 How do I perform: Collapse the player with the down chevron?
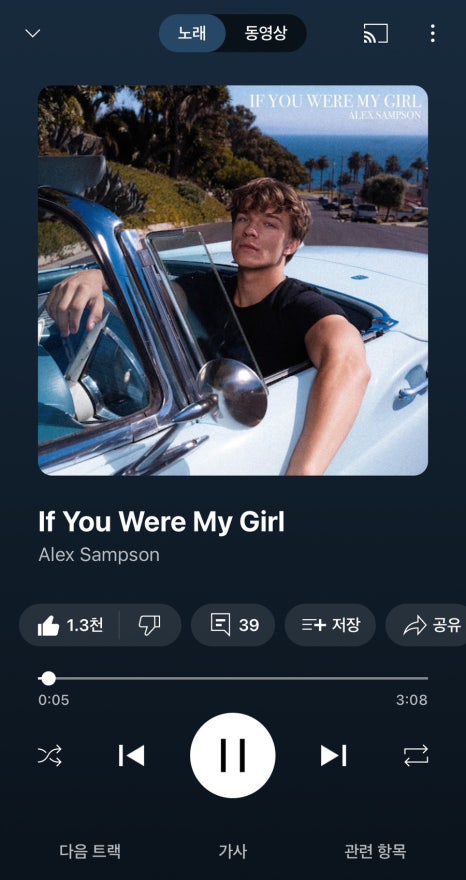[33, 33]
